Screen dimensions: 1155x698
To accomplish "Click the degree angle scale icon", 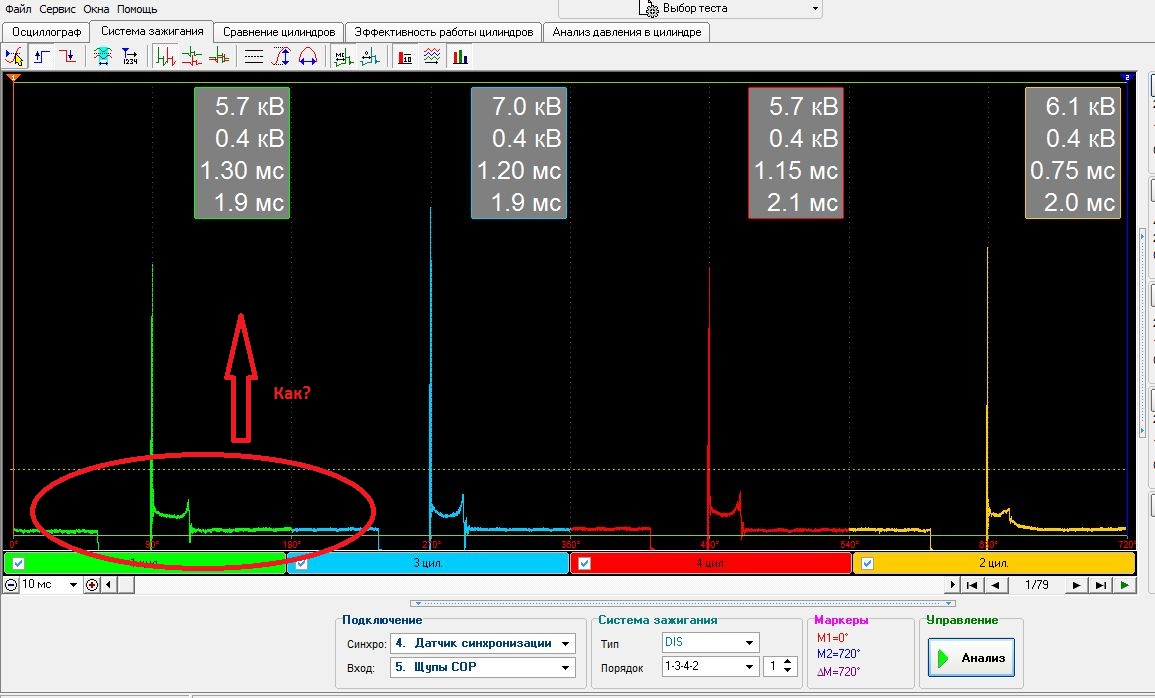I will click(370, 57).
